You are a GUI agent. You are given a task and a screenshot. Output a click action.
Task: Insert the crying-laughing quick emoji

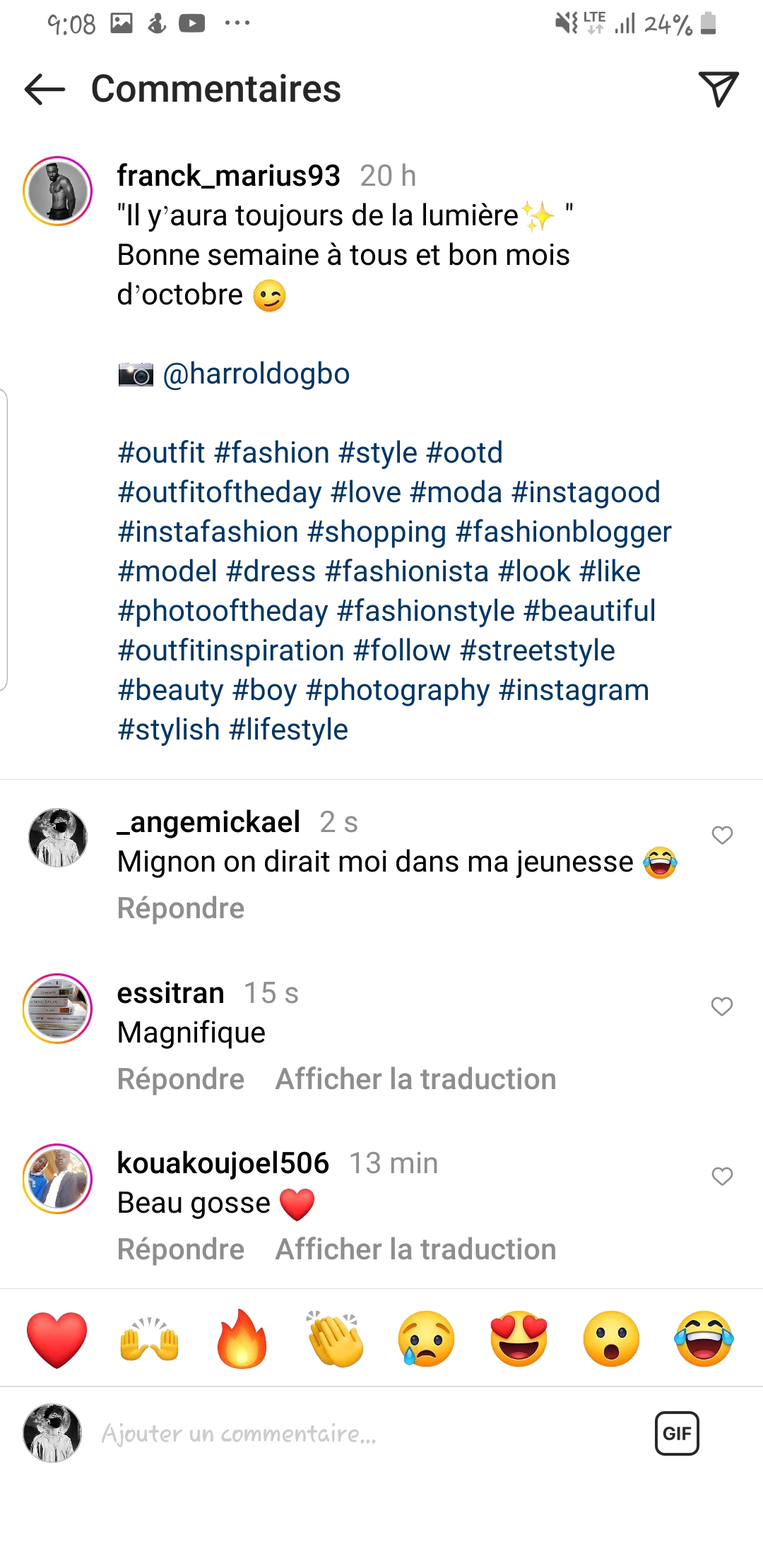pos(704,1339)
